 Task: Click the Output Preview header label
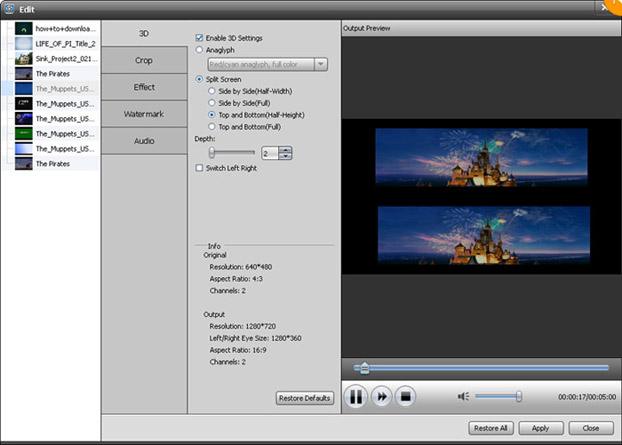367,28
